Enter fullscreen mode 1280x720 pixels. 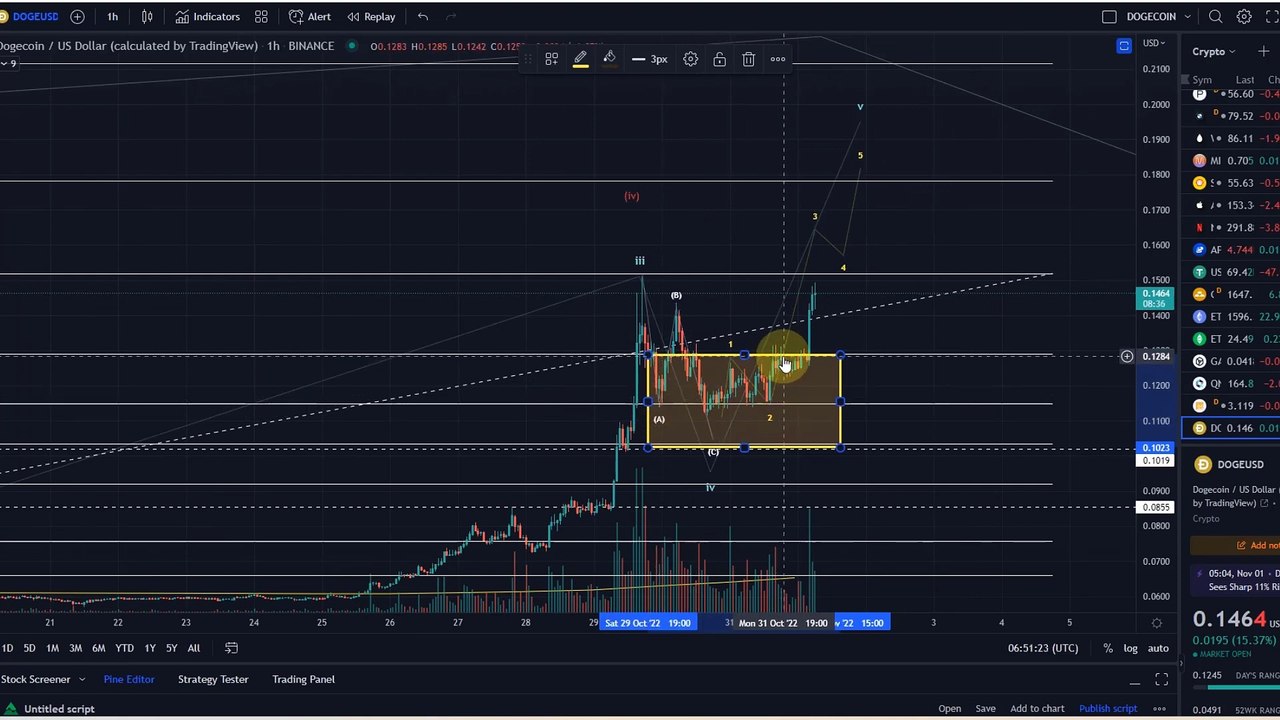pyautogui.click(x=1272, y=16)
